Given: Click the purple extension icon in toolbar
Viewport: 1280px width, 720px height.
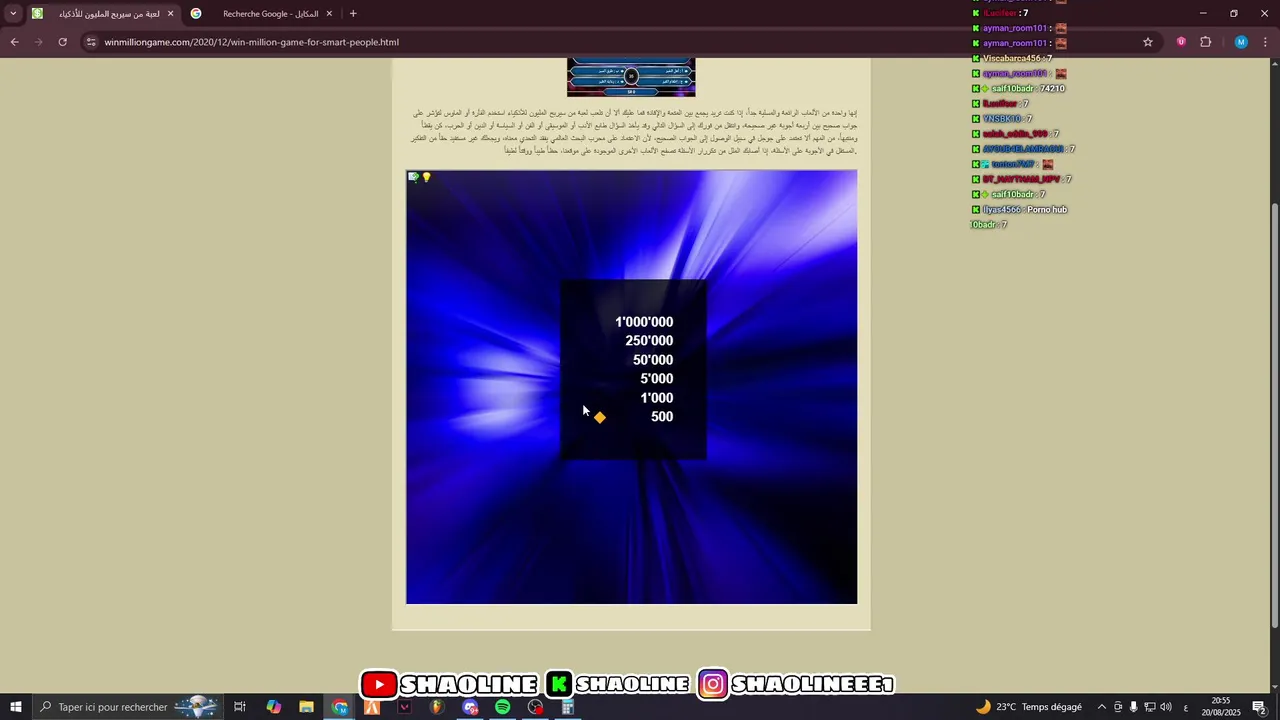Looking at the screenshot, I should [1181, 42].
